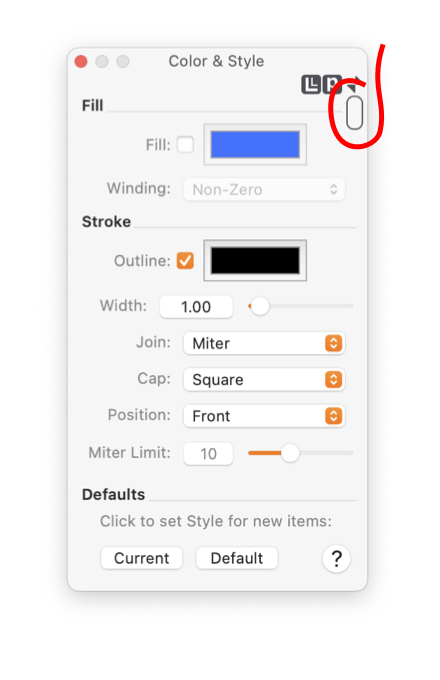
Task: Open the Join dropdown showing Miter
Action: 264,343
